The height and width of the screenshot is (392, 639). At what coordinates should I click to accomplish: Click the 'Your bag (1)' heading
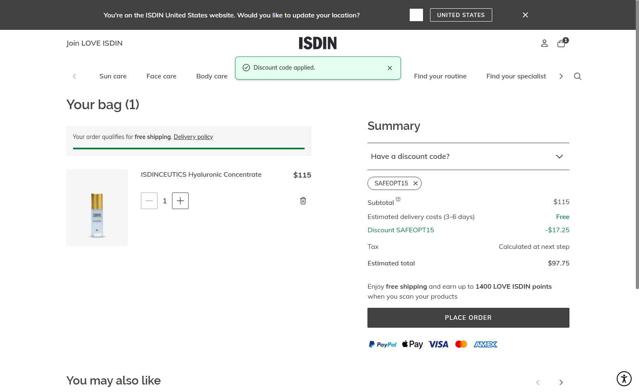[103, 105]
